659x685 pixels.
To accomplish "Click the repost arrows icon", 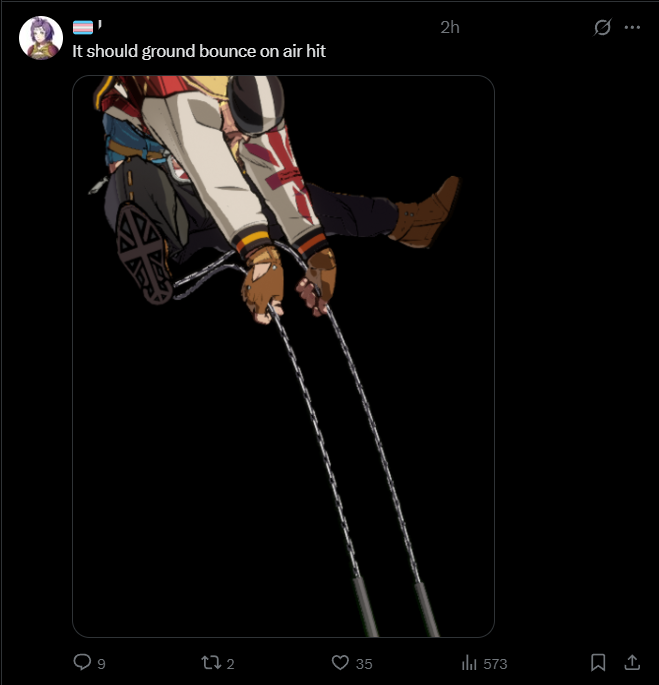I will (x=212, y=663).
